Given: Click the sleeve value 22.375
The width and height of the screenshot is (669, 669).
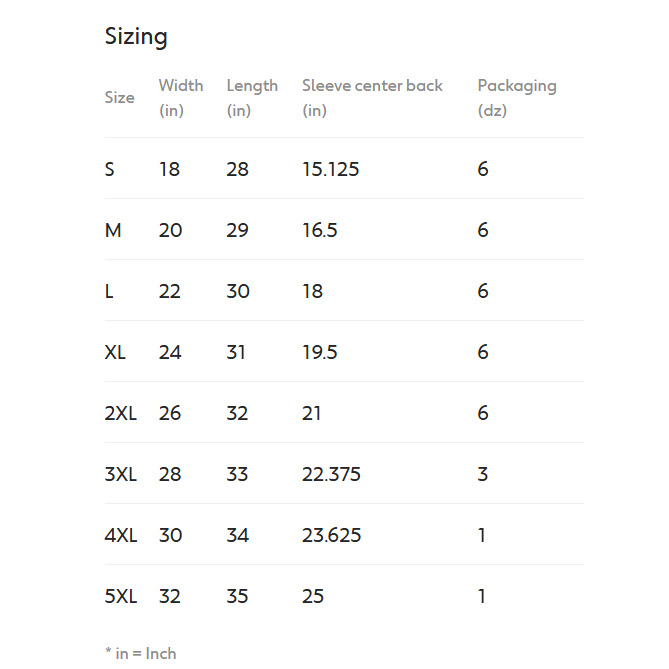Looking at the screenshot, I should coord(331,474).
